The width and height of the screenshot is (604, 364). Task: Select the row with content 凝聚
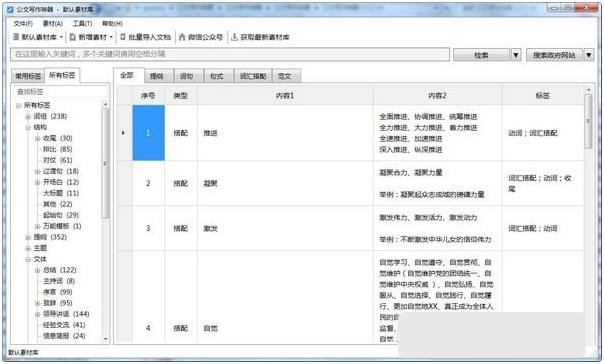click(351, 183)
